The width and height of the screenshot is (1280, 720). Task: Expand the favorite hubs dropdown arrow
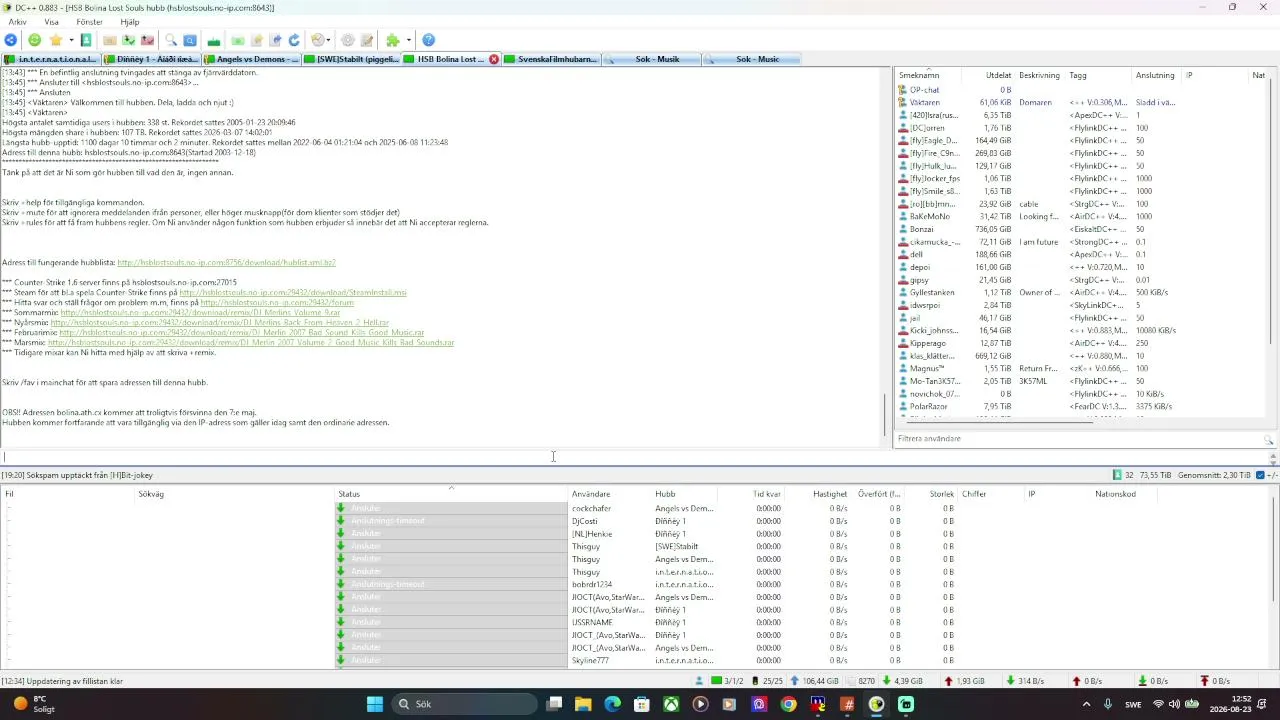point(71,40)
